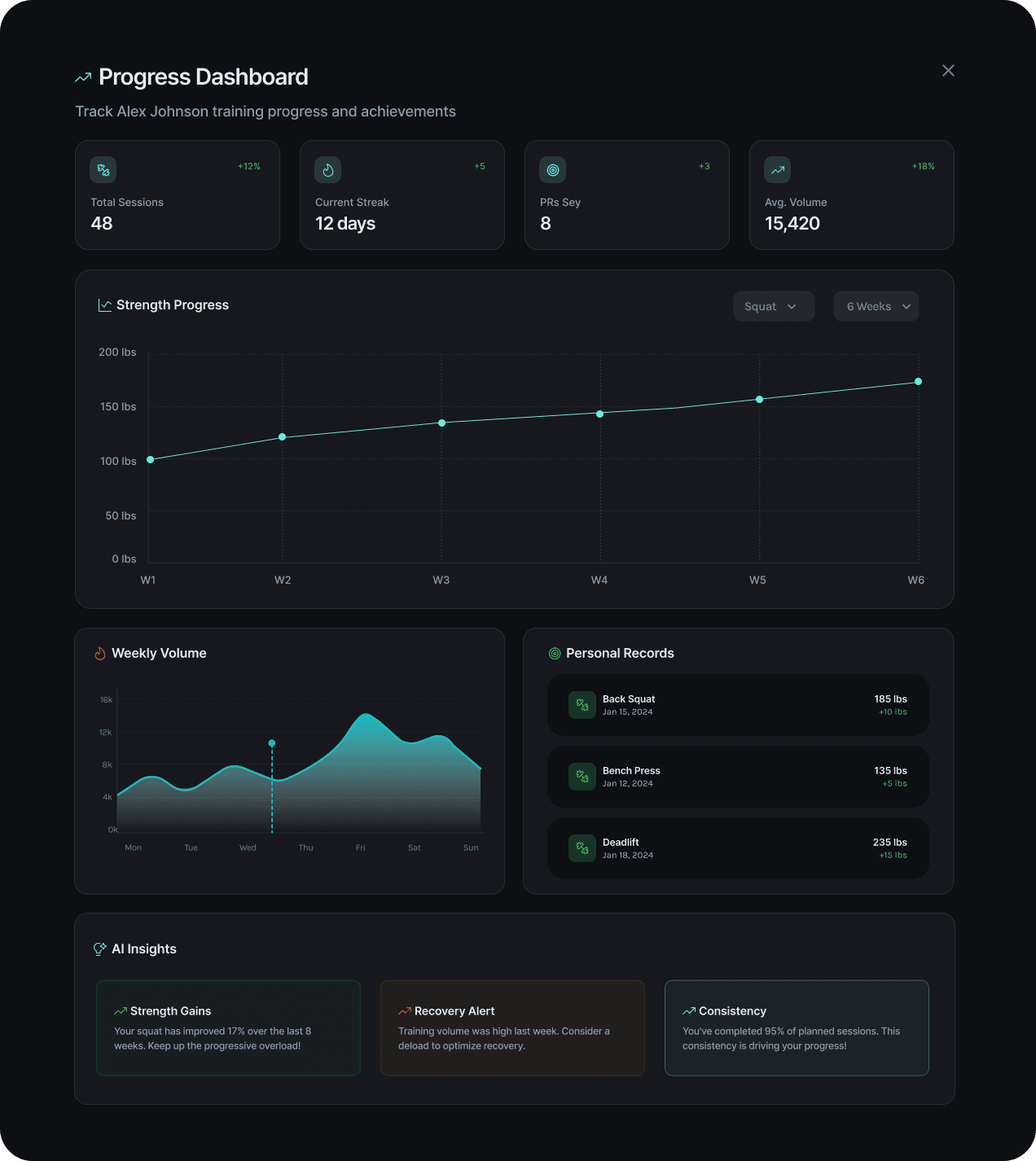Click the Weekly Volume marker dot above Wed-Thu
This screenshot has width=1036, height=1161.
[x=272, y=743]
